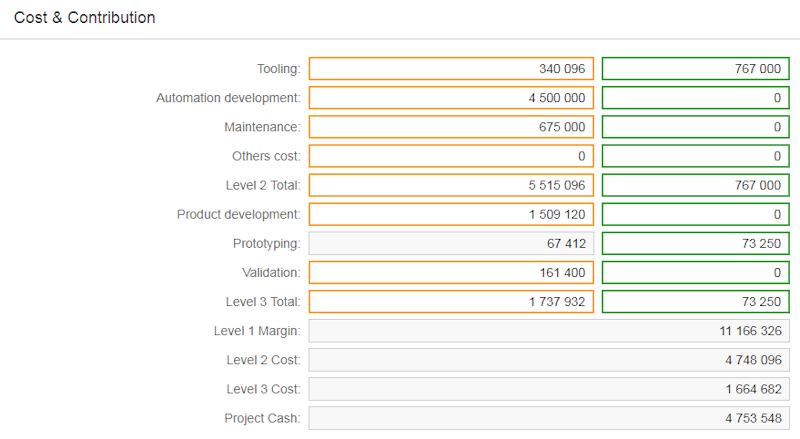
Task: Select the green Prototyping field showing 73 250
Action: coord(695,243)
